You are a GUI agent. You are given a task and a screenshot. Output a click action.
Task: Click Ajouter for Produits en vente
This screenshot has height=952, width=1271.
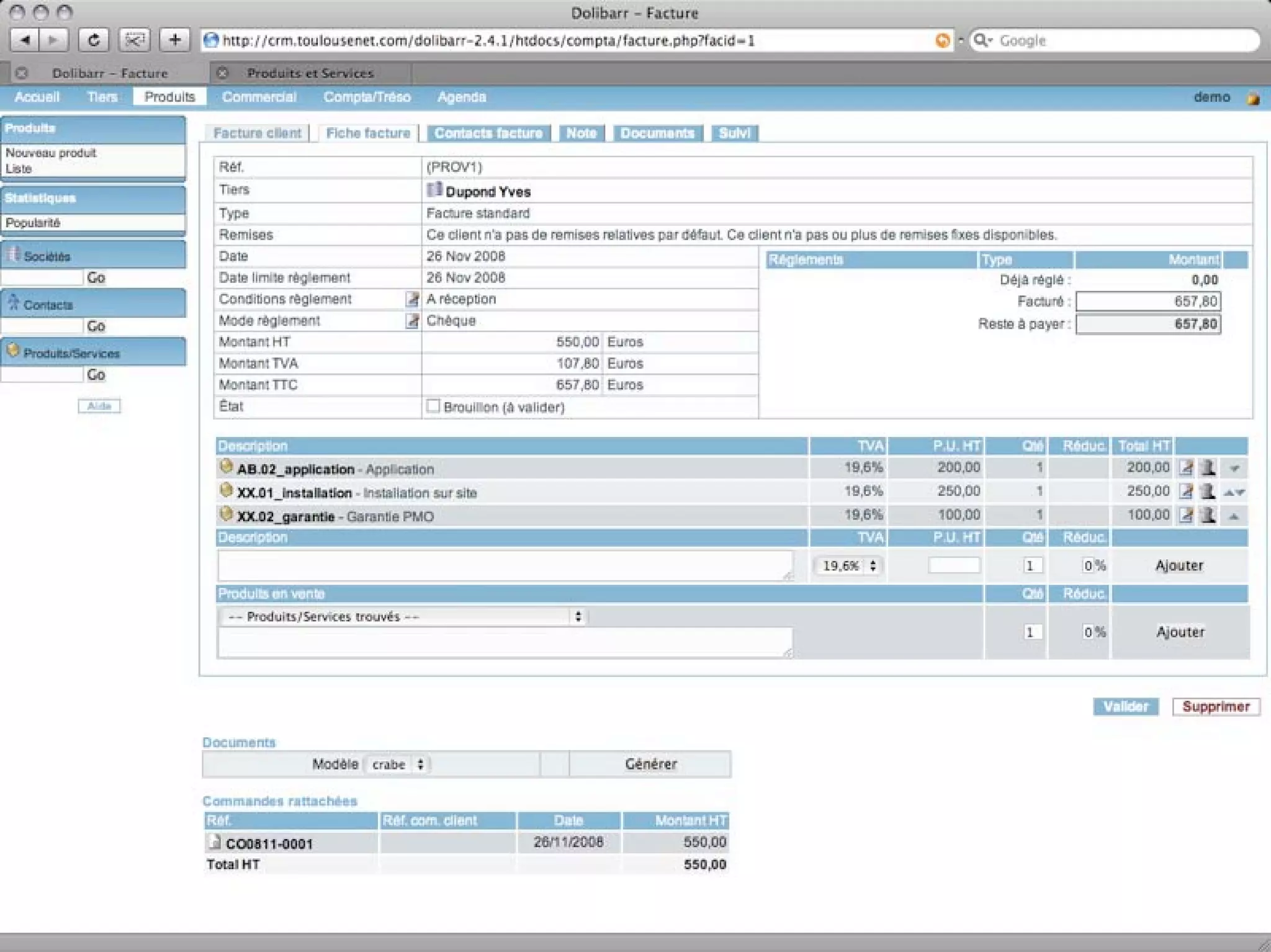pos(1180,632)
